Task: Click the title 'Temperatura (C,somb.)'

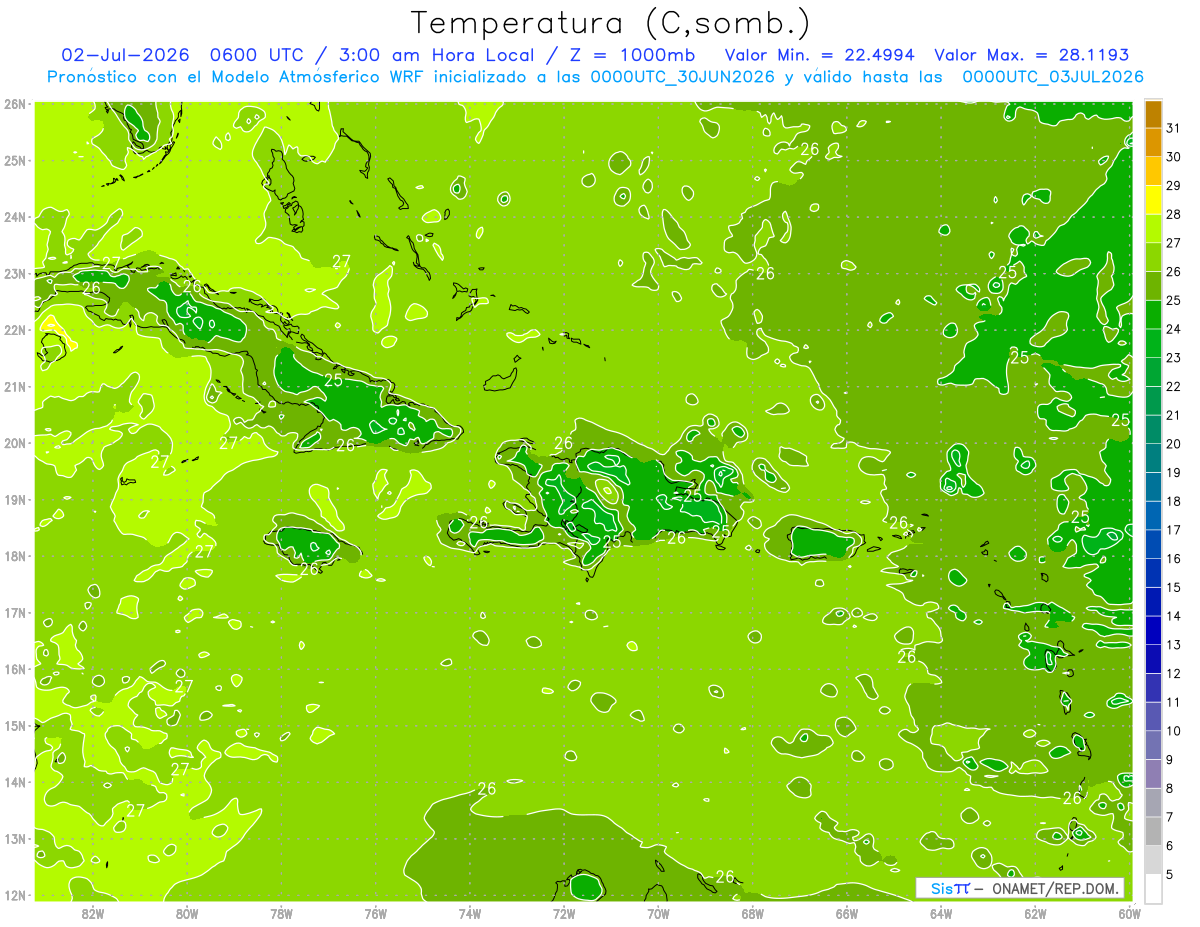Action: click(611, 23)
